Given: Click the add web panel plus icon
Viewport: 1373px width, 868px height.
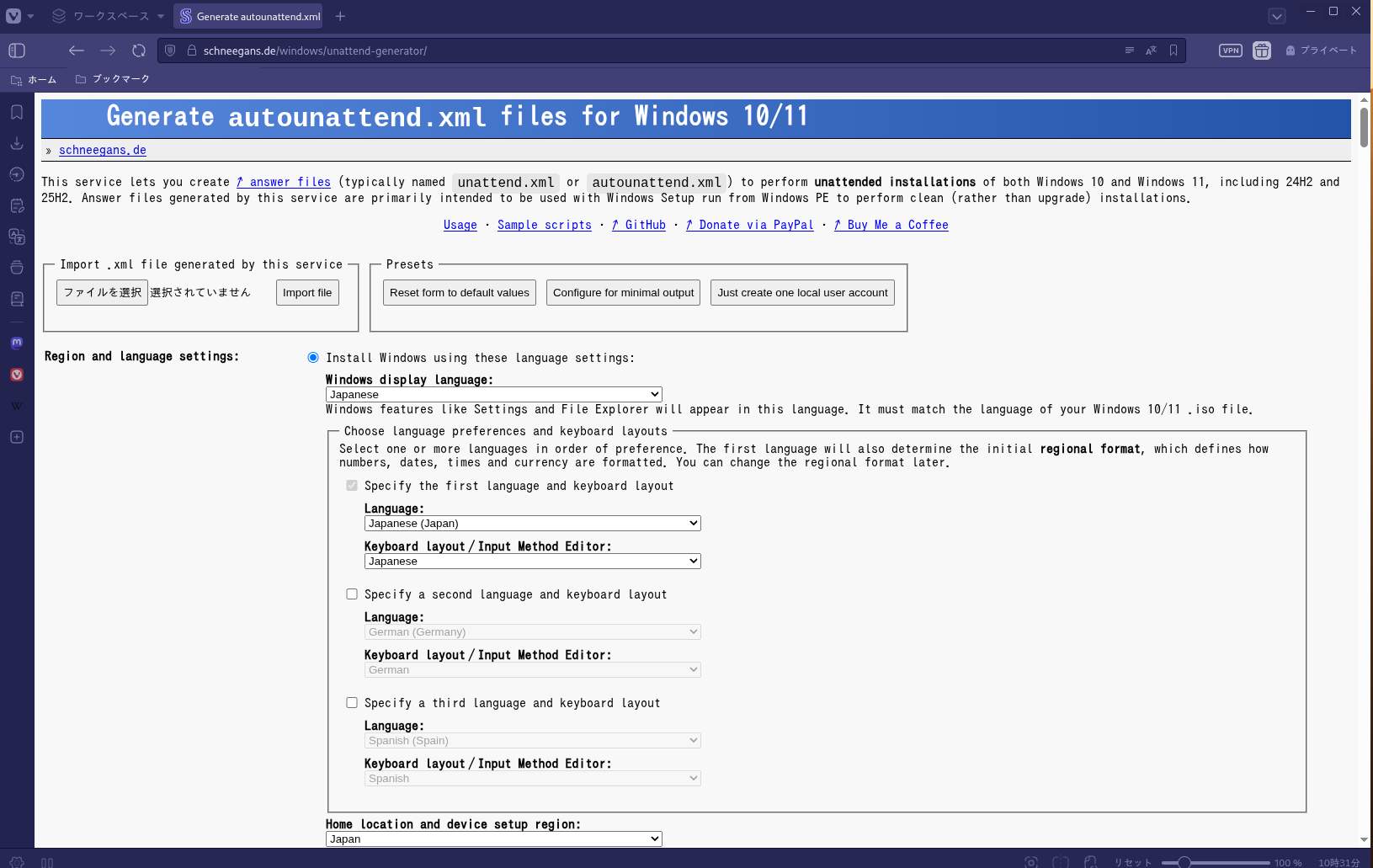Looking at the screenshot, I should point(16,437).
